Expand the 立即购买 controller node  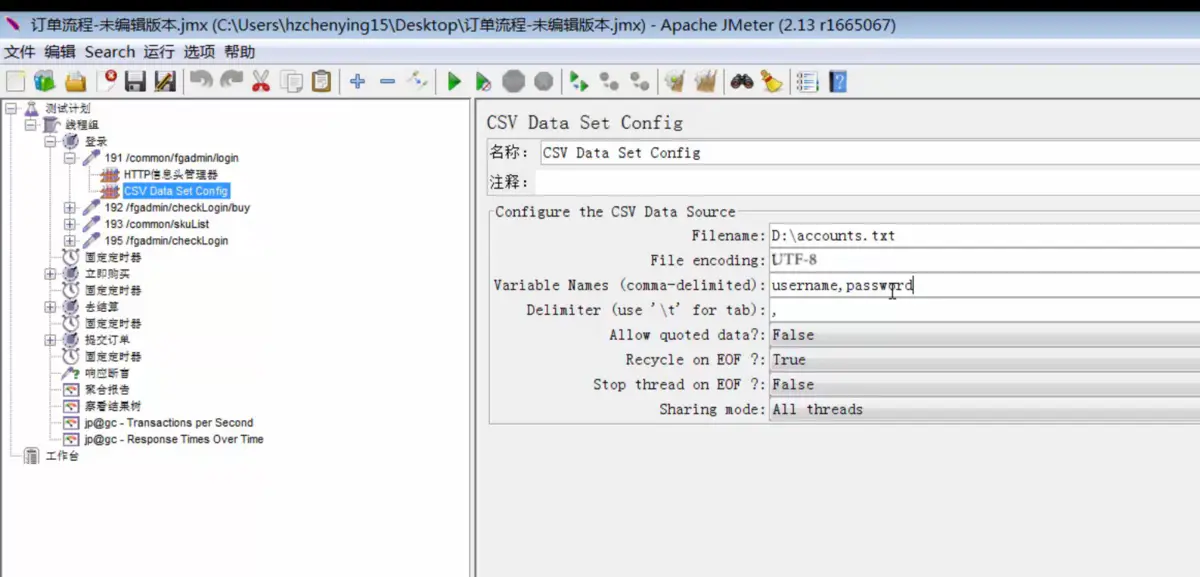(x=51, y=274)
